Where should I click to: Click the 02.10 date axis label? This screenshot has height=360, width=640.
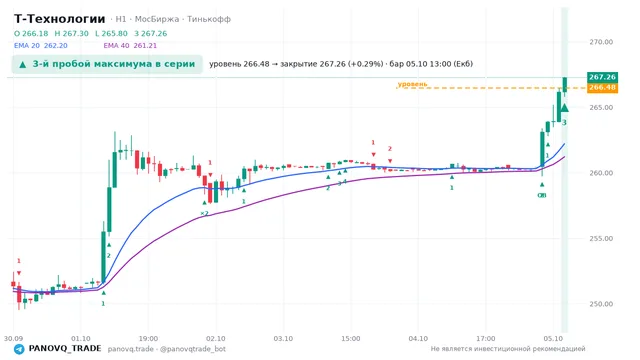(x=216, y=339)
